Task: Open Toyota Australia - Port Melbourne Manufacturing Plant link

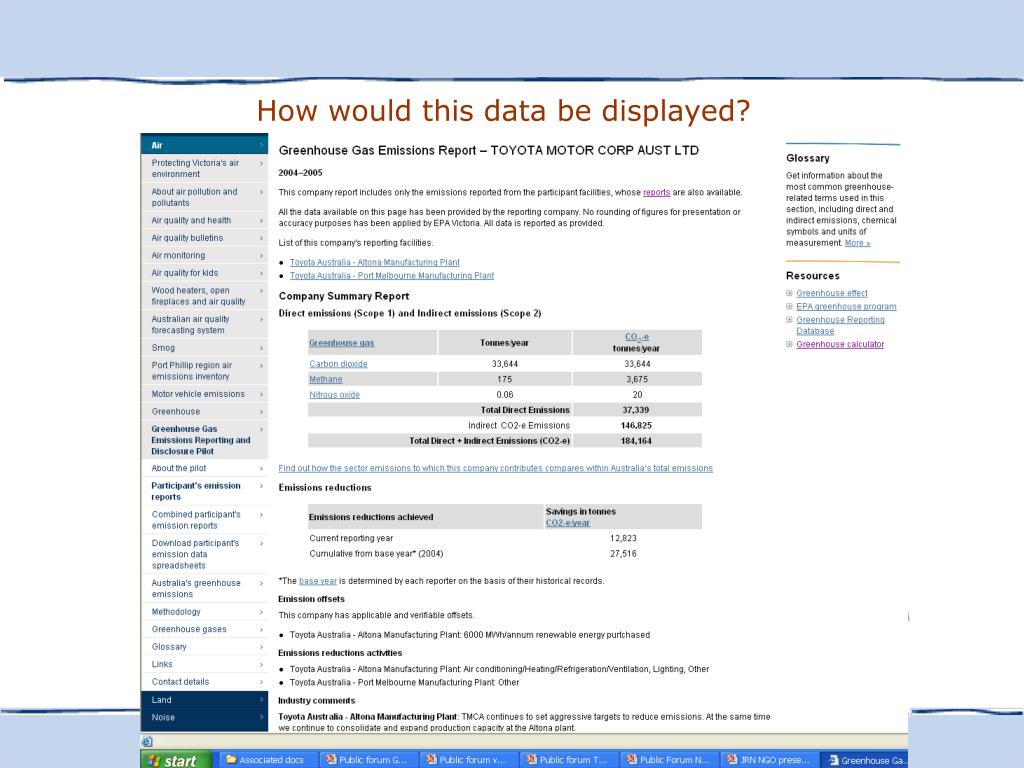Action: [x=392, y=276]
